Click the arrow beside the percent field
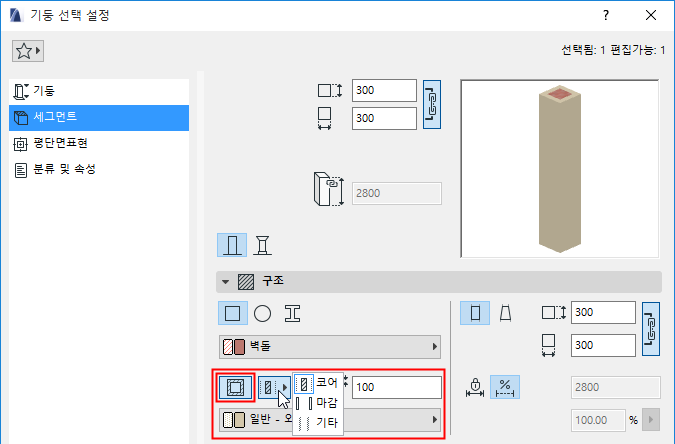Image resolution: width=675 pixels, height=444 pixels. tap(651, 420)
